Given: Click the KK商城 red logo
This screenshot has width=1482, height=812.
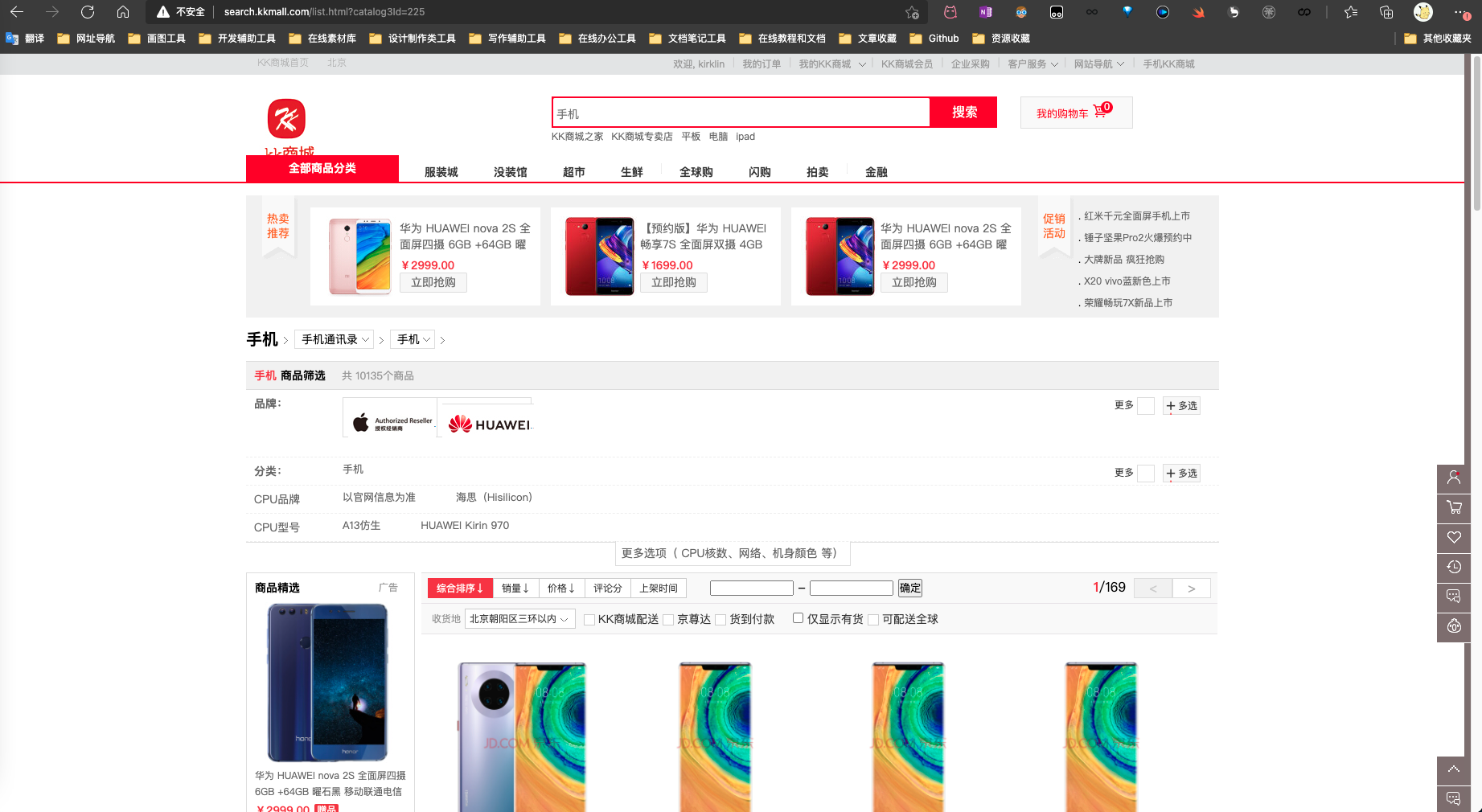Looking at the screenshot, I should pos(287,119).
